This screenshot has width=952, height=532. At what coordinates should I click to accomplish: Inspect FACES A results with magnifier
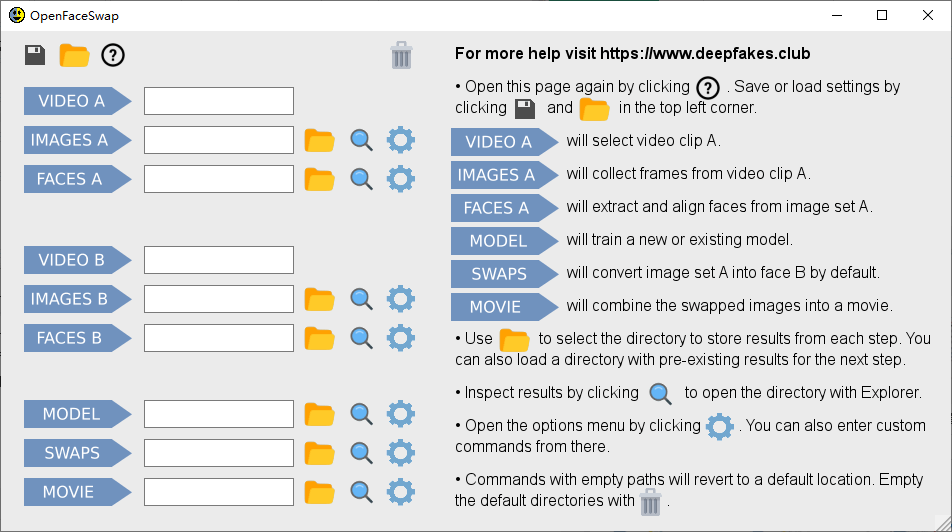pyautogui.click(x=361, y=179)
